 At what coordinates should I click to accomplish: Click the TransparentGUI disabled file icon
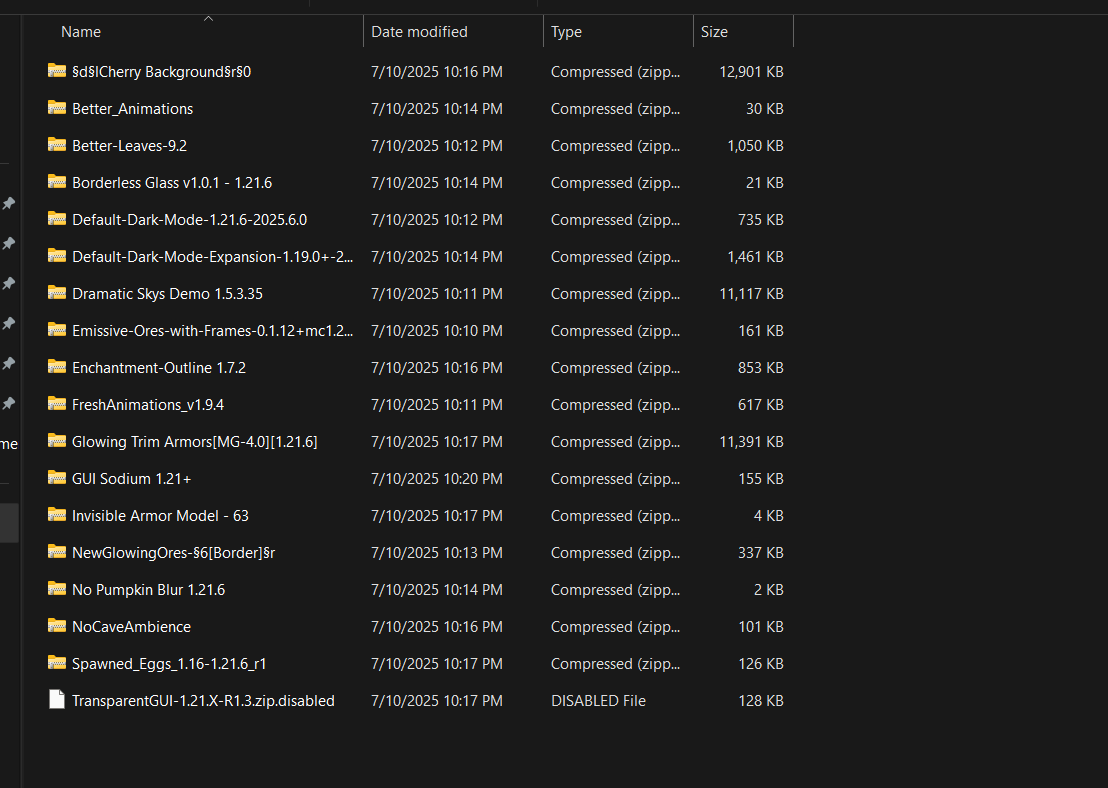[x=57, y=700]
